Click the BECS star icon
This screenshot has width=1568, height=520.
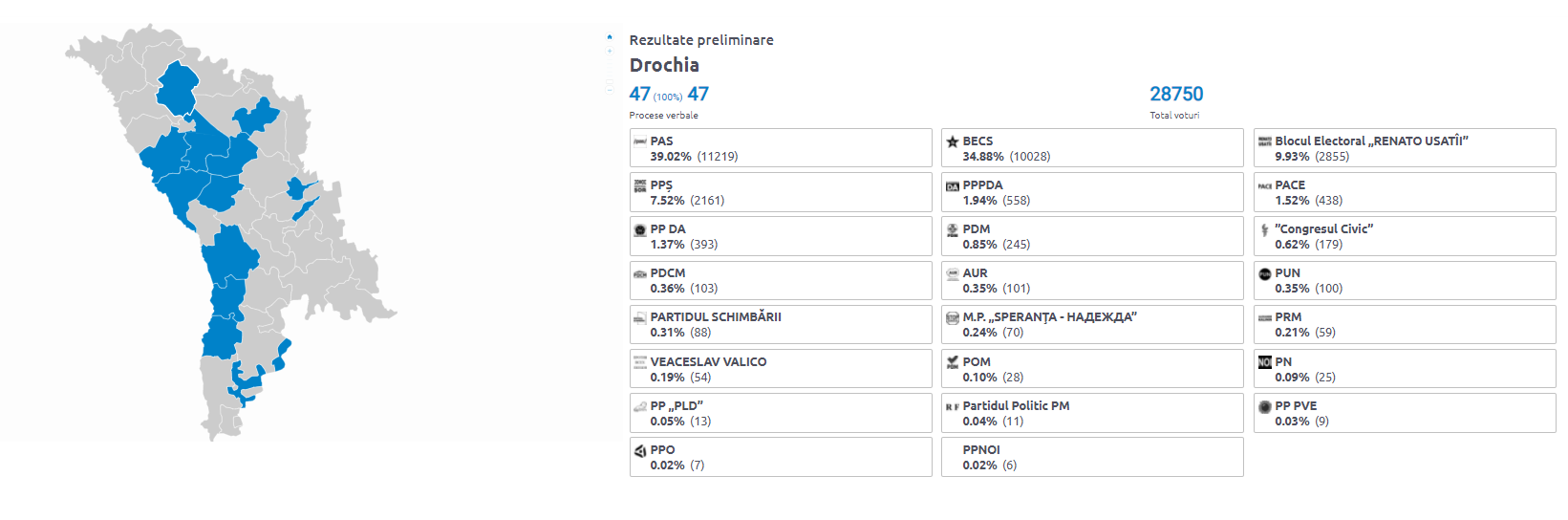coord(953,141)
